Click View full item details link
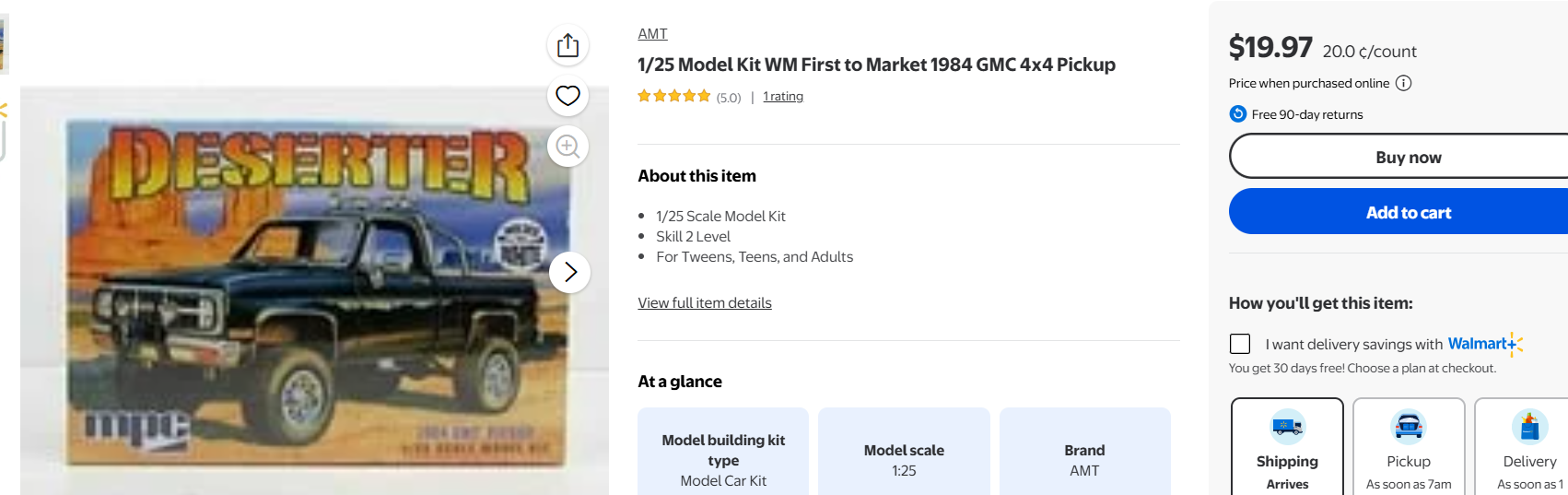The image size is (1568, 495). (x=705, y=303)
